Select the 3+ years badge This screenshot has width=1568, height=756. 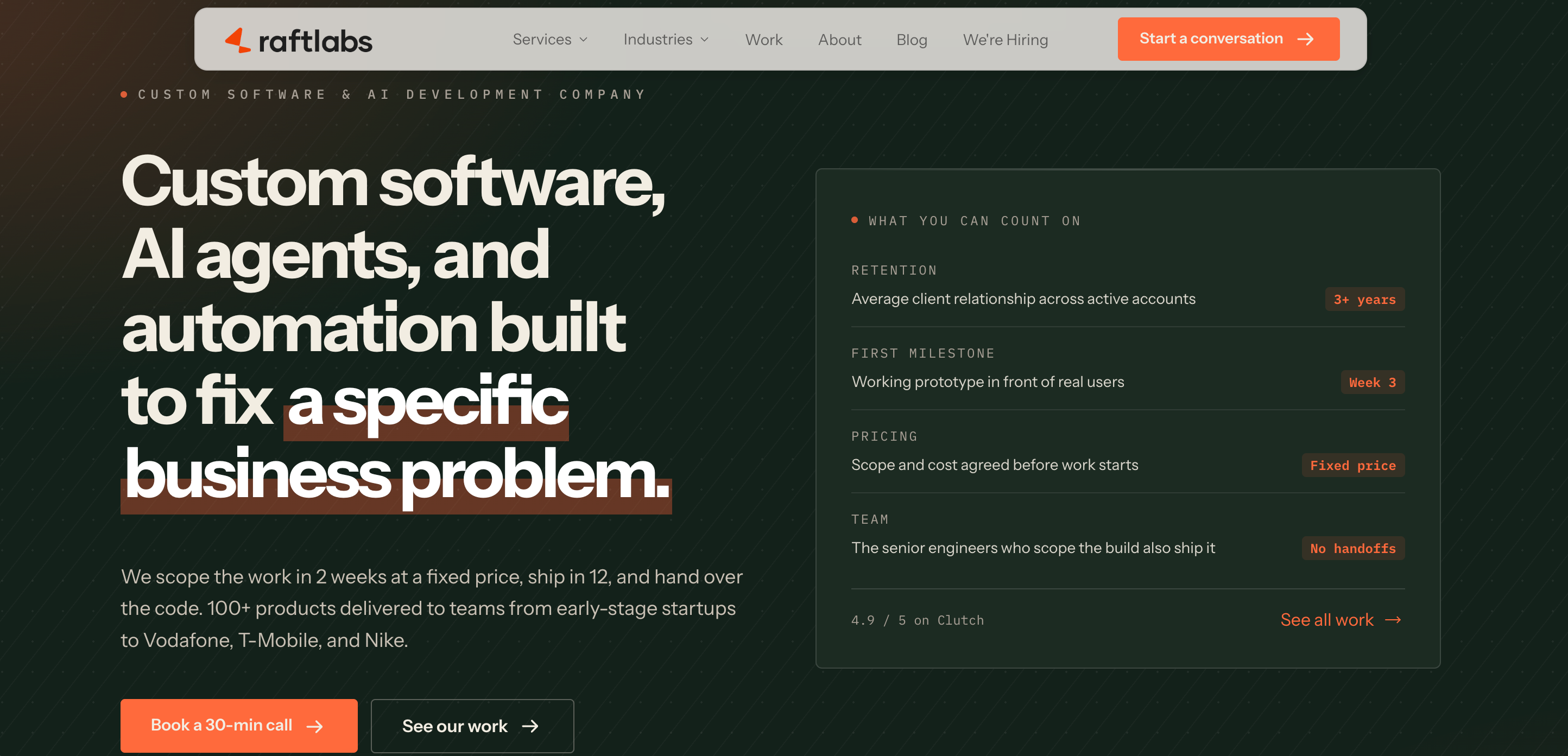pos(1364,299)
